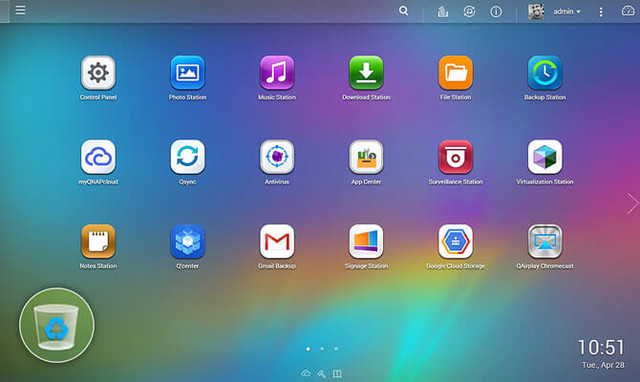
Task: Expand the admin user dropdown
Action: click(567, 11)
